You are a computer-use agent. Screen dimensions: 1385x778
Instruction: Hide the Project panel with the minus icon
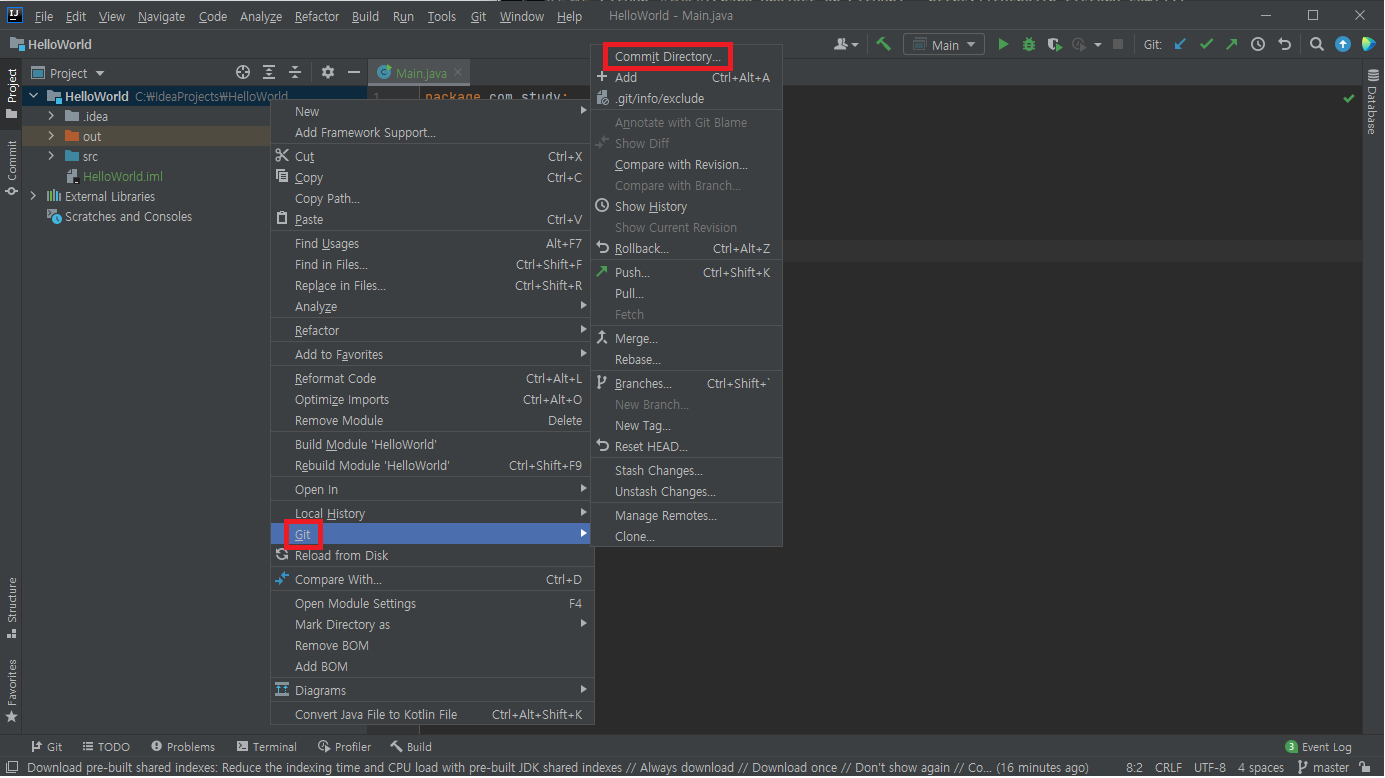coord(354,72)
